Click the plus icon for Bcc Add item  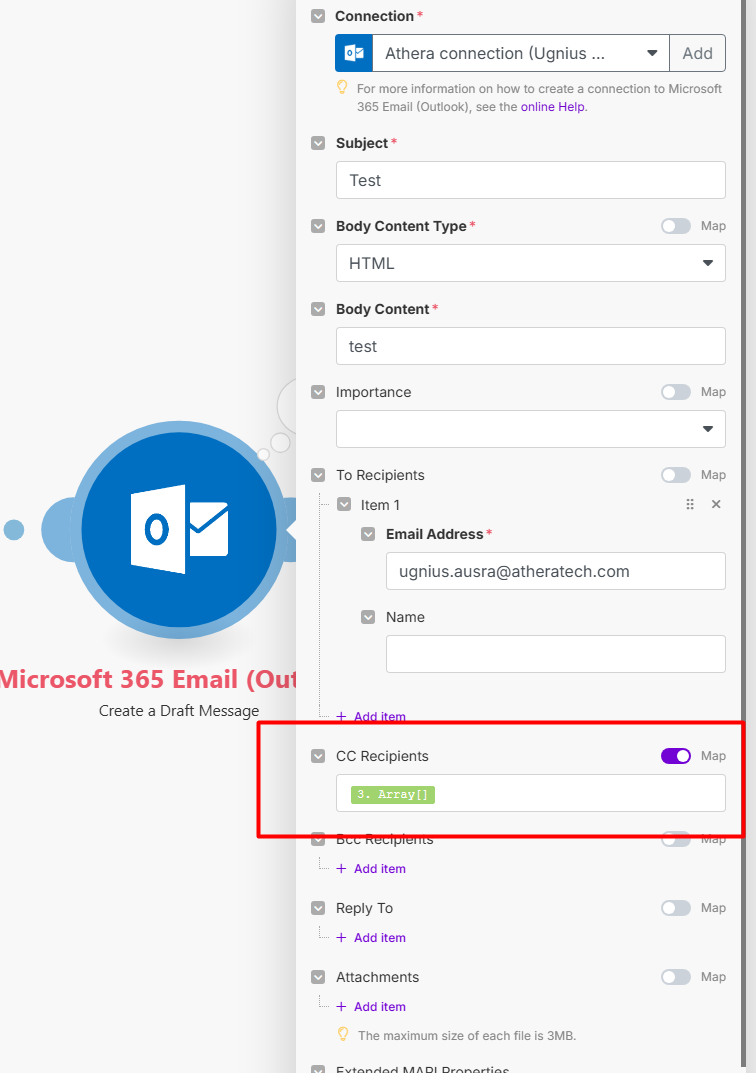pyautogui.click(x=341, y=868)
